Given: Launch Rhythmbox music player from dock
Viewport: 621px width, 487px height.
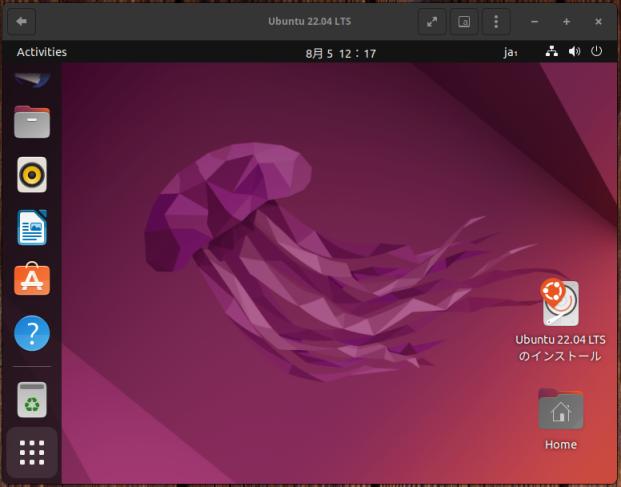Looking at the screenshot, I should pos(32,175).
